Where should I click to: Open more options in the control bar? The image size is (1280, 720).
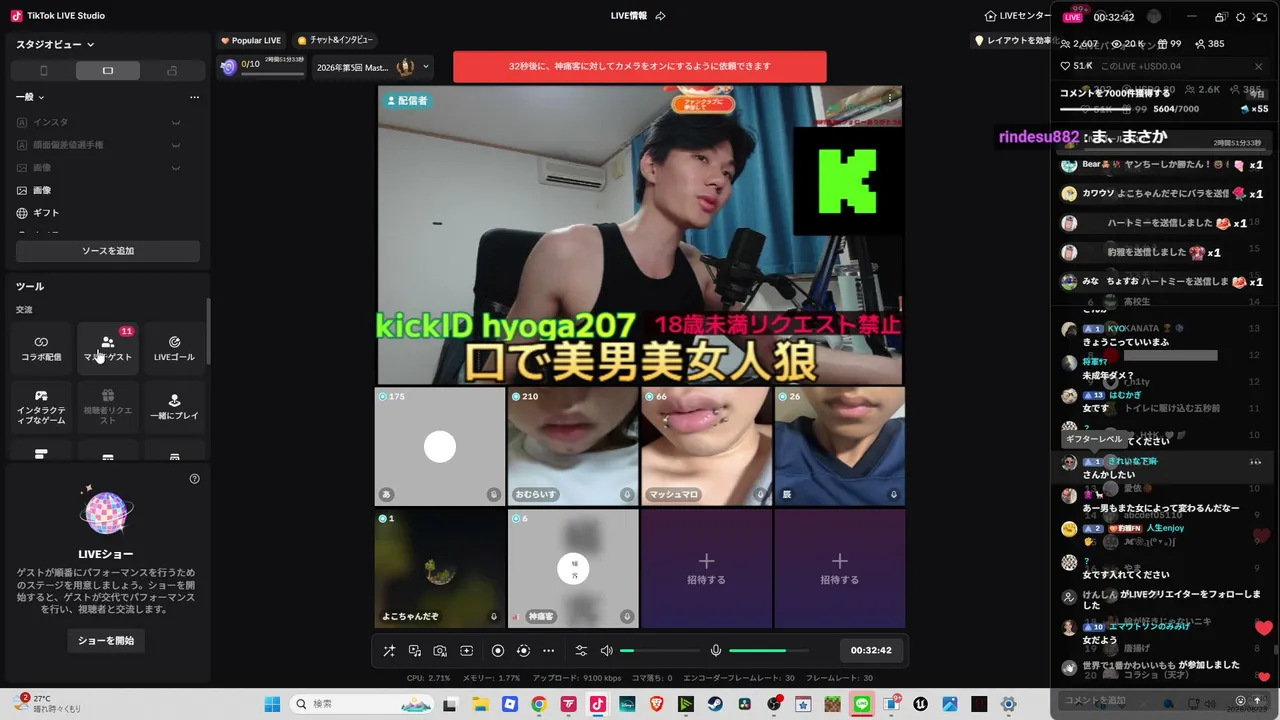[x=548, y=651]
